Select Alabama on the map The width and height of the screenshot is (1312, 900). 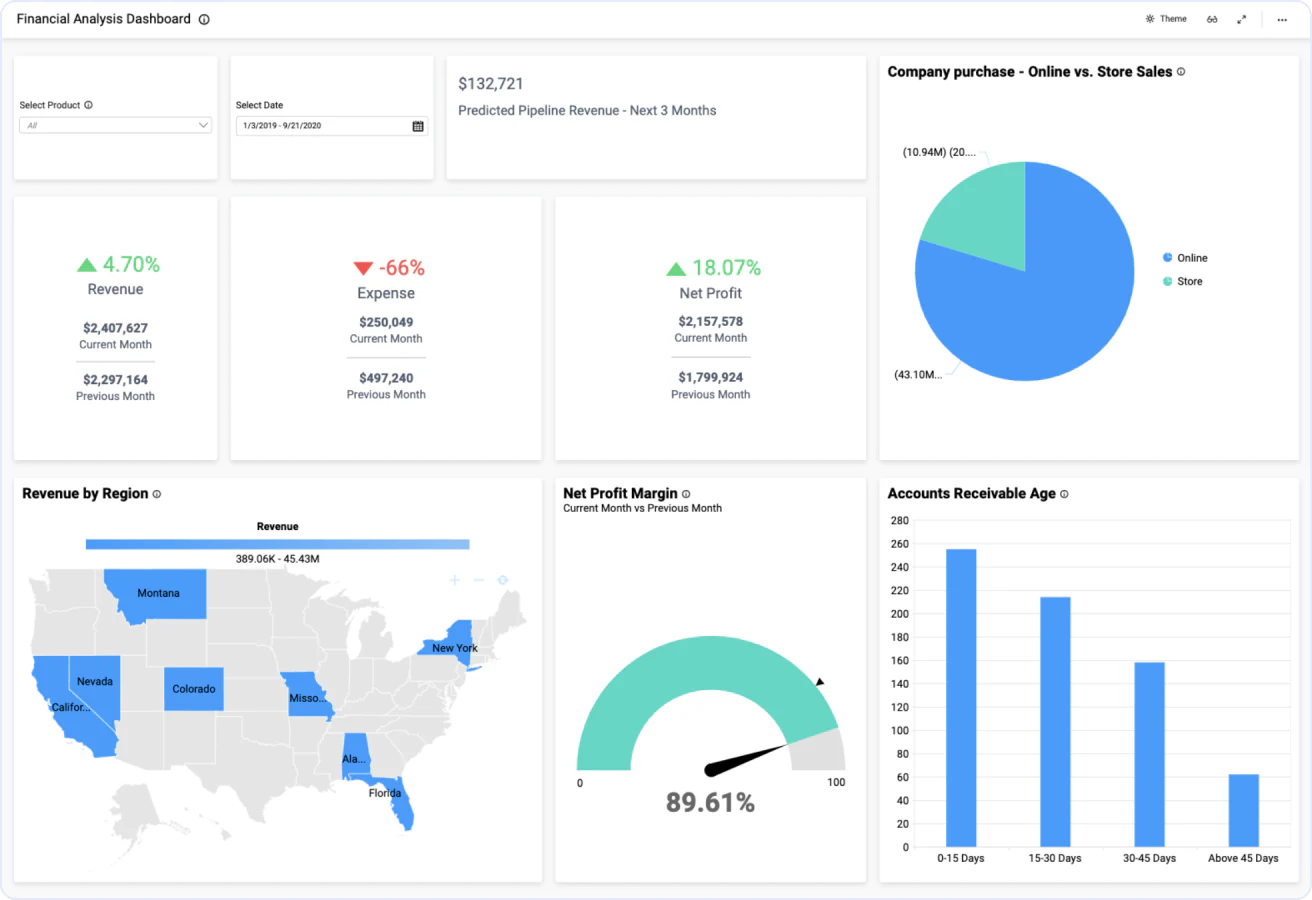click(353, 758)
